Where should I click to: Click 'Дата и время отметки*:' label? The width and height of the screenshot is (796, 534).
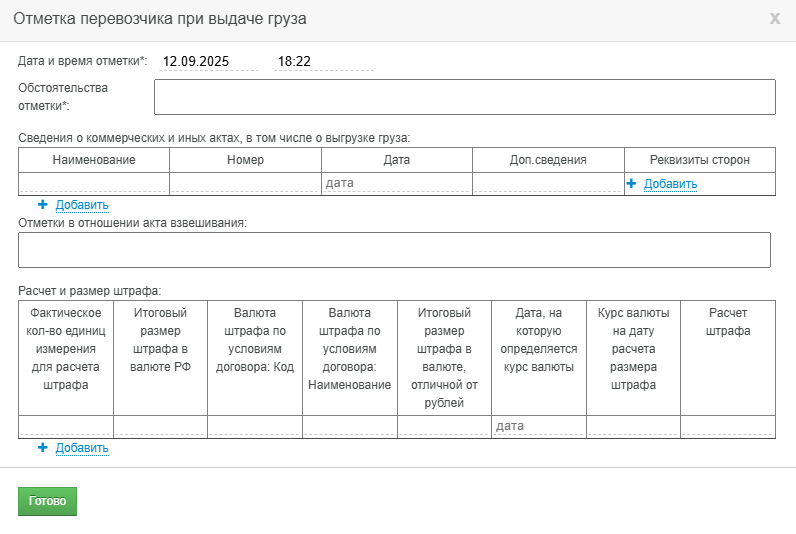(x=82, y=61)
